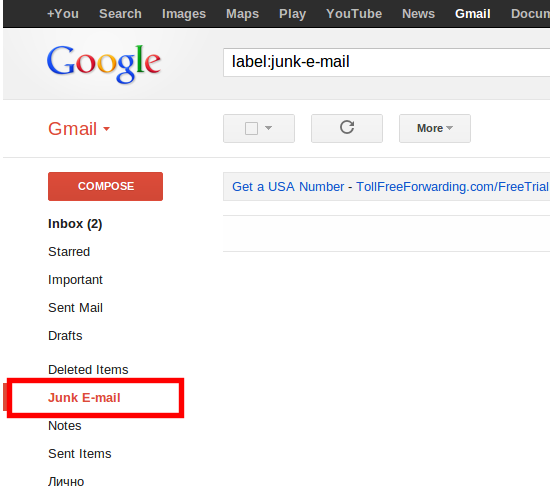This screenshot has height=491, width=550.
Task: Click the Google logo
Action: click(x=104, y=64)
